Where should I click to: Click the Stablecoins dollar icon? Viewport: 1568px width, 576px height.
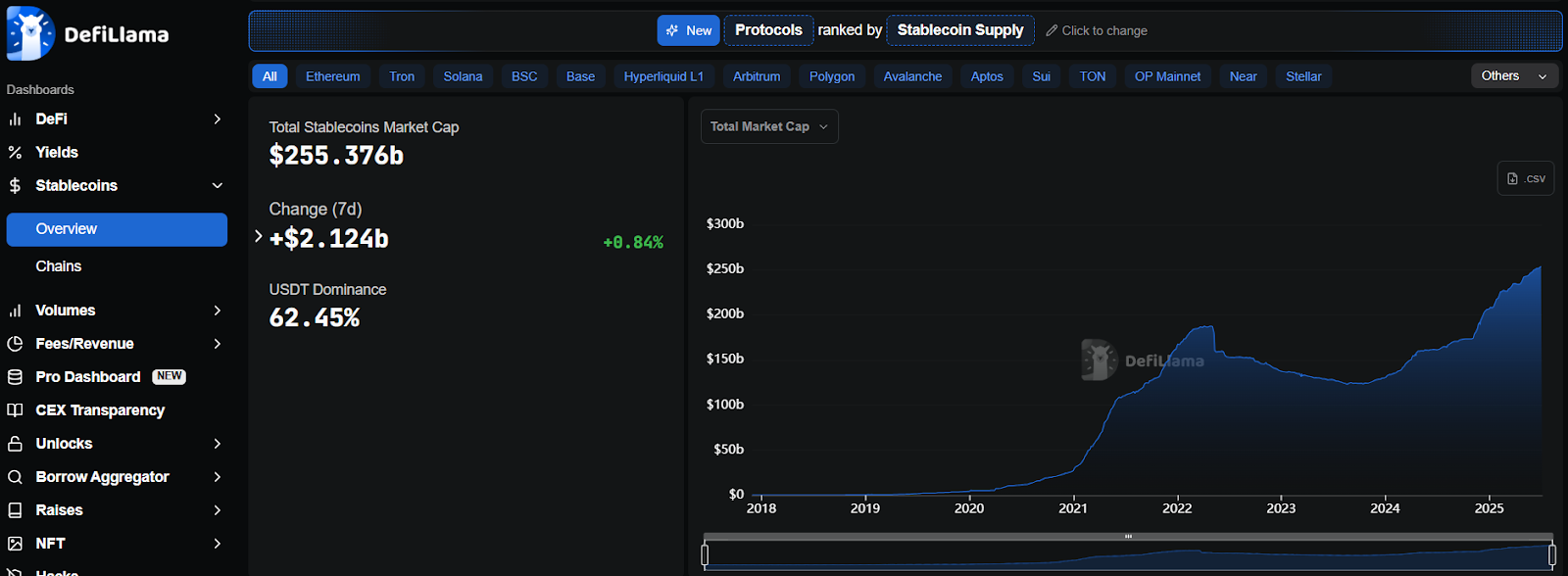coord(15,186)
